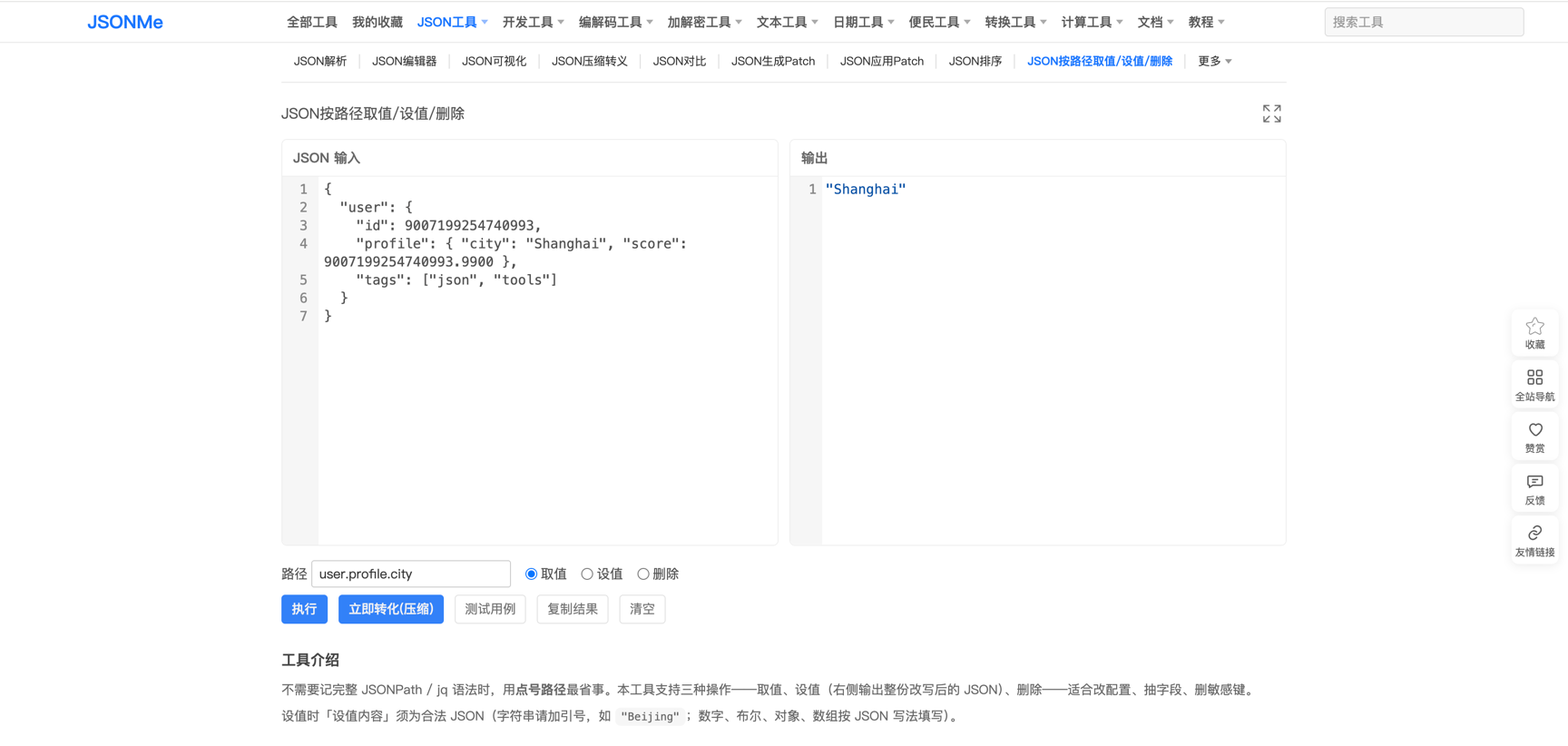This screenshot has width=1568, height=746.
Task: Click the 立即转化(压缩) button
Action: [x=391, y=609]
